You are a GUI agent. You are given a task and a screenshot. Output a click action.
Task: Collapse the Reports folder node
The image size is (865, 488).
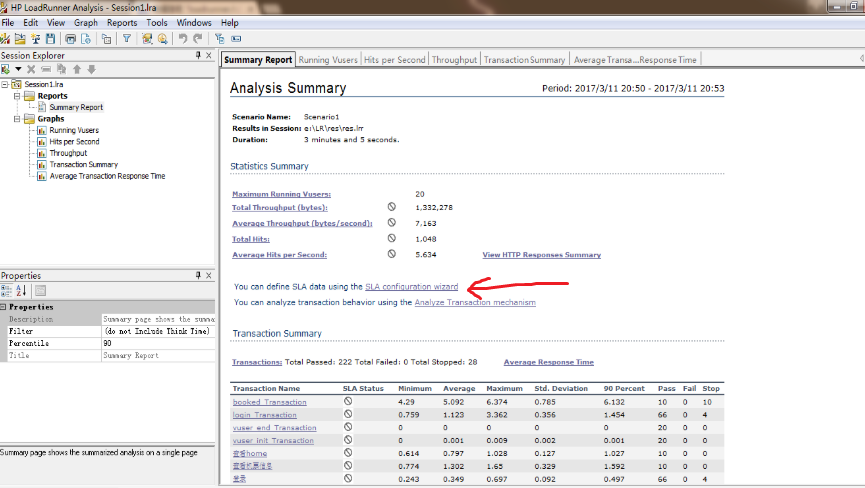[x=17, y=96]
